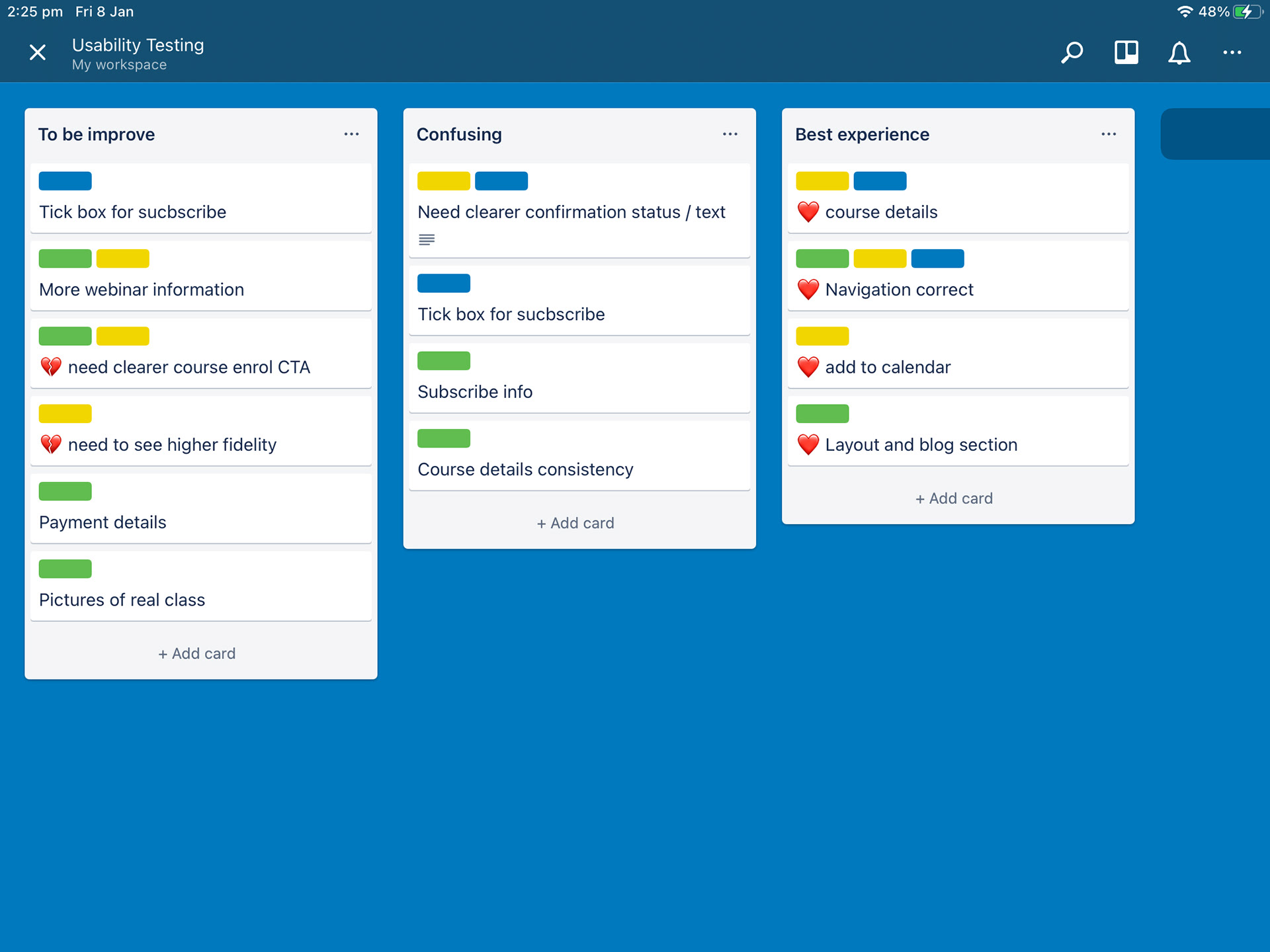Click yellow label on course enrol CTA card
The height and width of the screenshot is (952, 1270).
pos(122,336)
